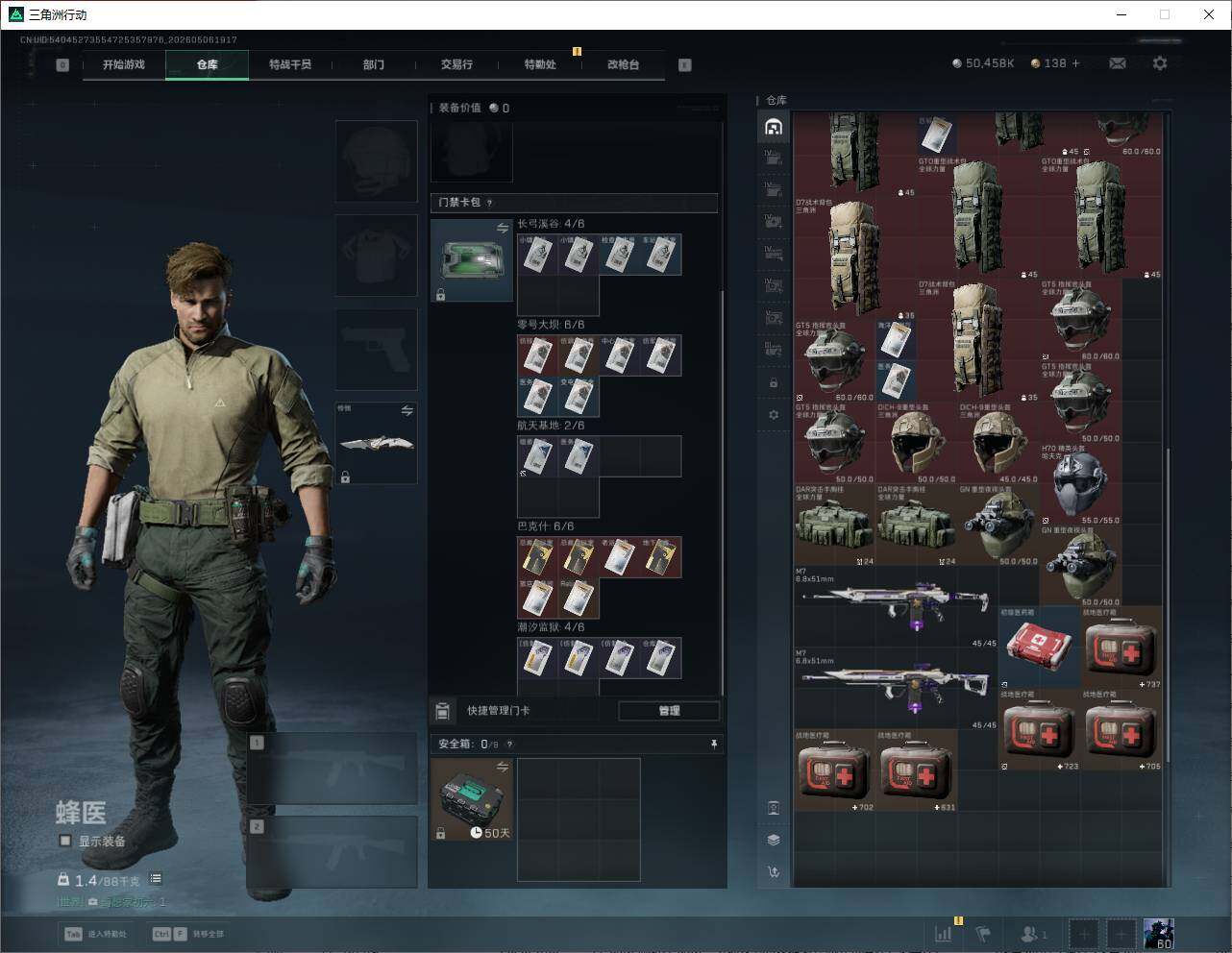Select the DICH-9 helmet showing 45.0/45.0

[998, 443]
